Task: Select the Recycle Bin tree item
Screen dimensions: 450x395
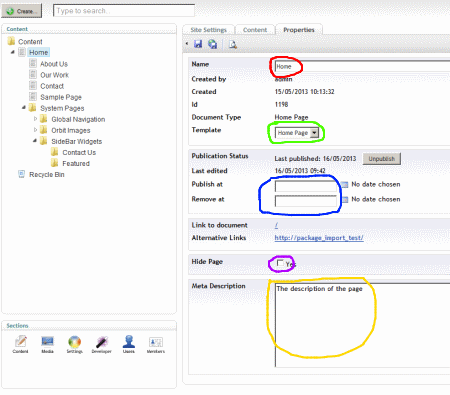Action: (x=47, y=175)
